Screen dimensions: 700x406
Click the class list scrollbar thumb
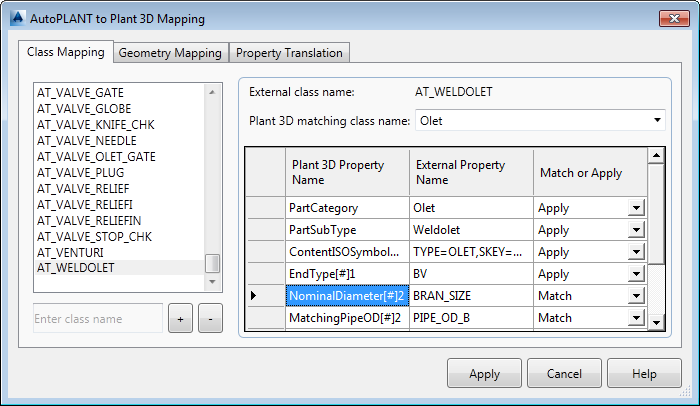pyautogui.click(x=212, y=263)
